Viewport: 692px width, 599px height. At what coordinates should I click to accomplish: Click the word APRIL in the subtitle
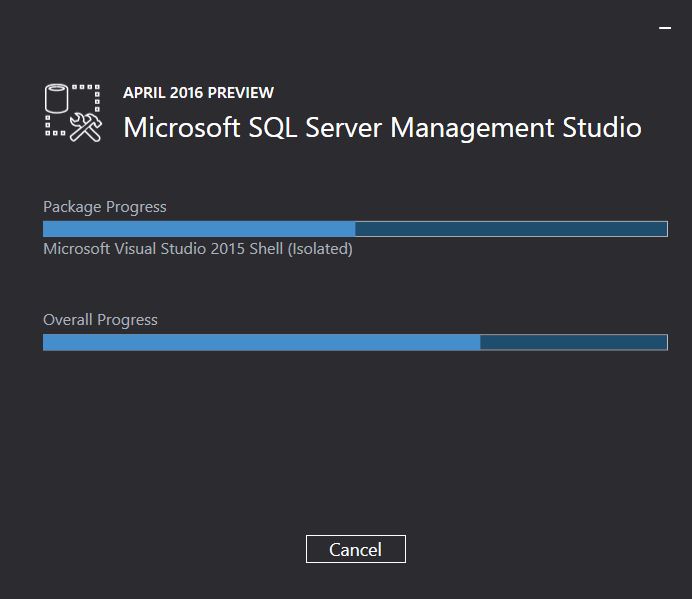[144, 93]
